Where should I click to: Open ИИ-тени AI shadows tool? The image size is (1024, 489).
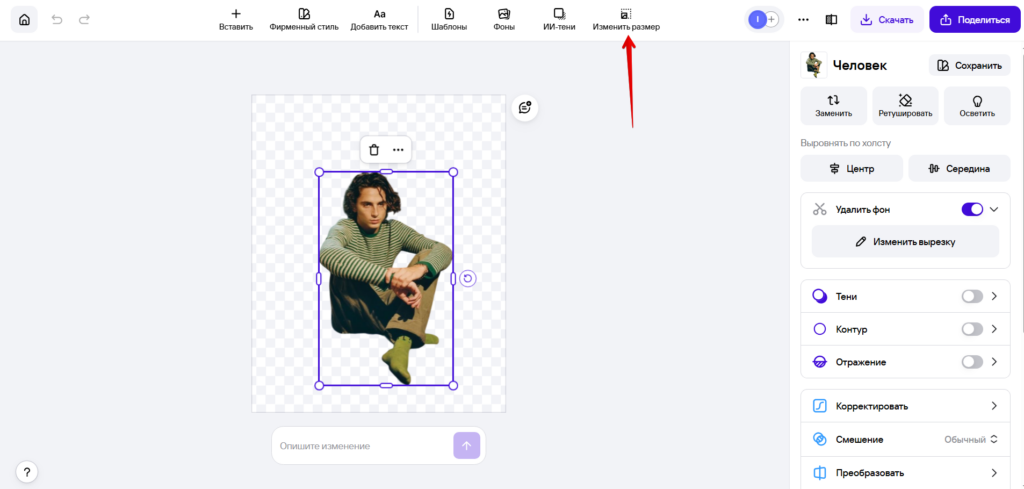point(559,20)
